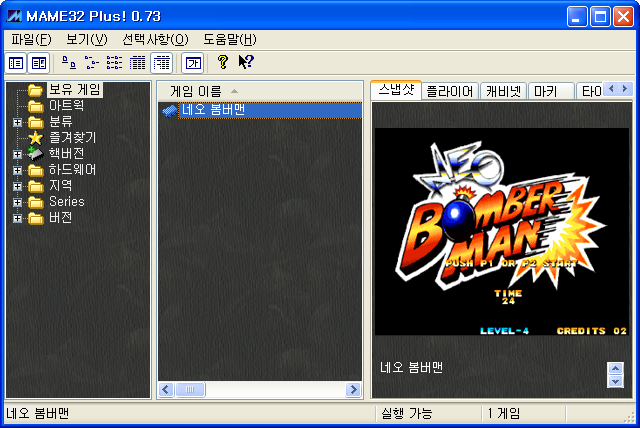Click the 버전 folder icon

[x=36, y=218]
